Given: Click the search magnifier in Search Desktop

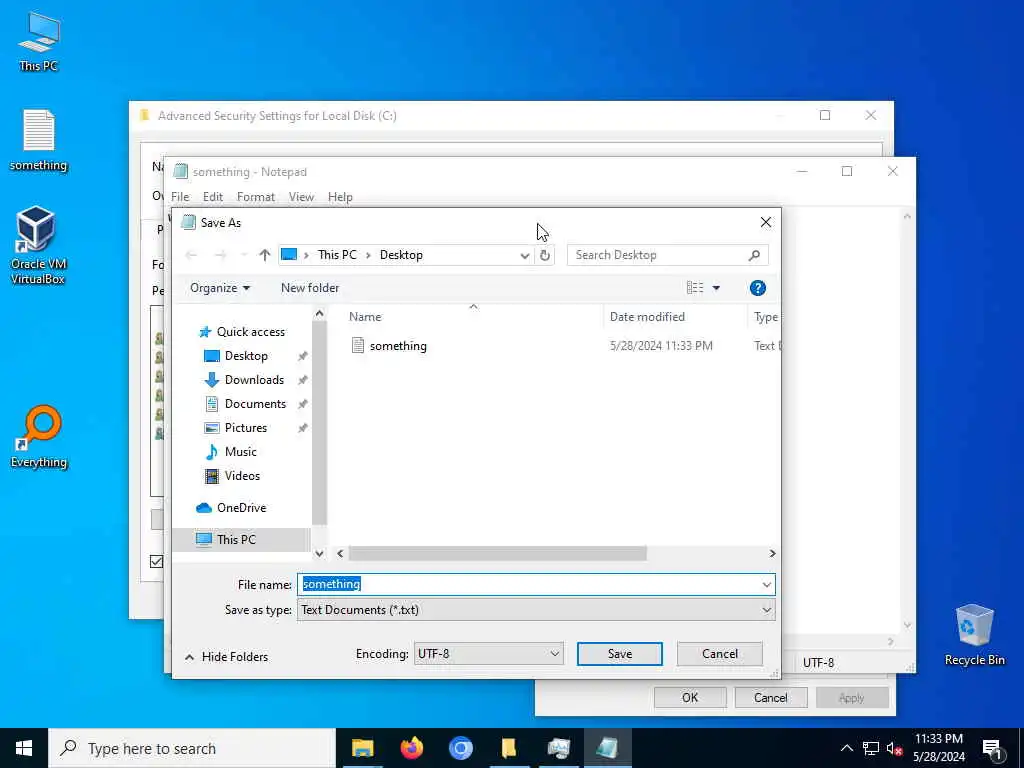Looking at the screenshot, I should [754, 255].
